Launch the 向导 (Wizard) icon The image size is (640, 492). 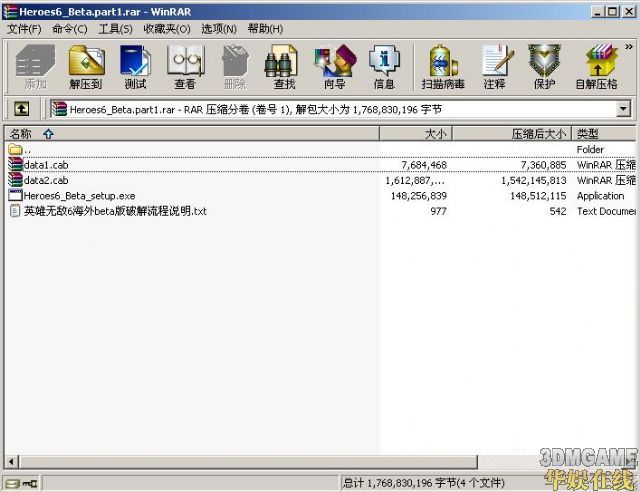tap(335, 67)
